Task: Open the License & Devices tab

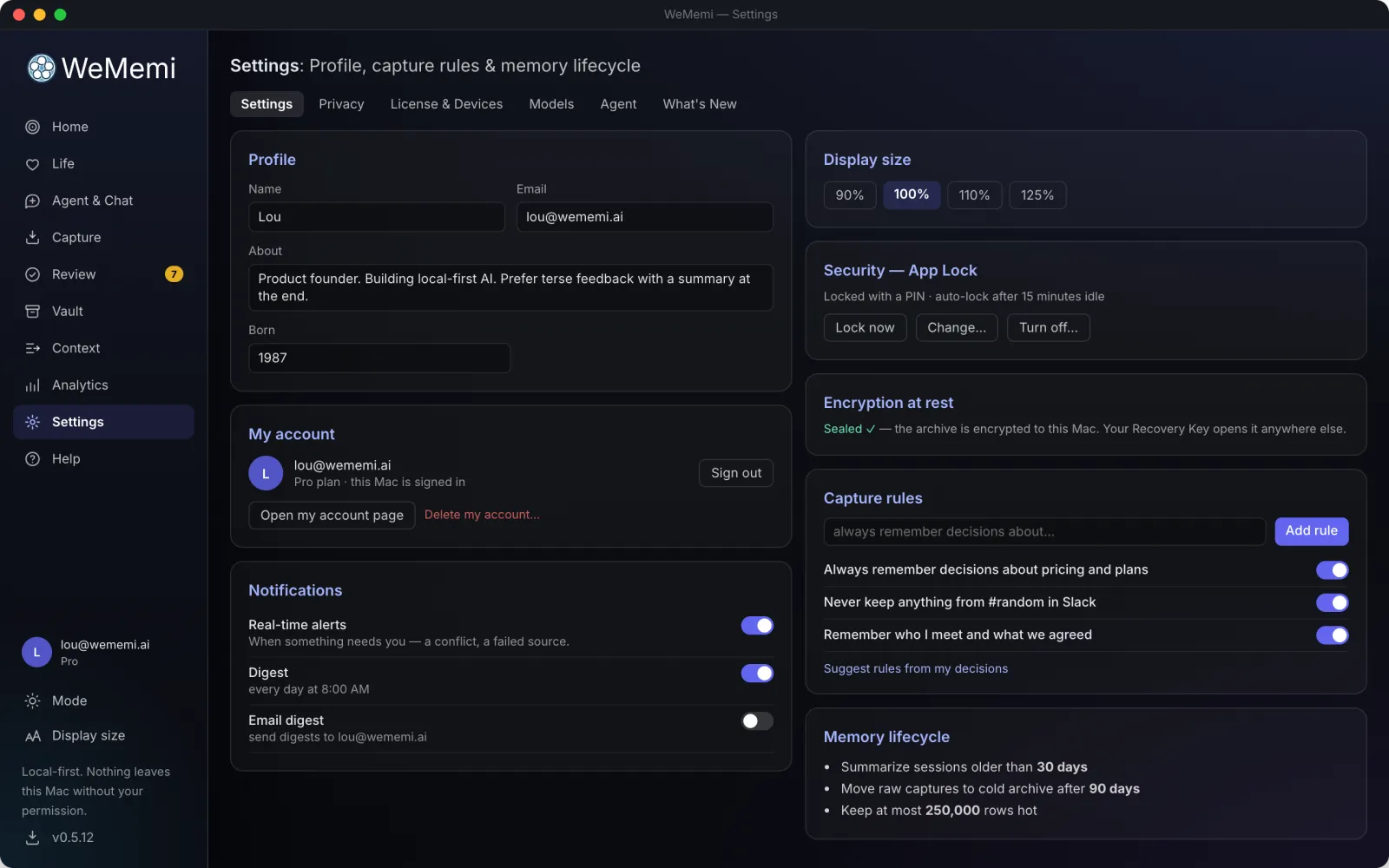Action: pos(446,104)
